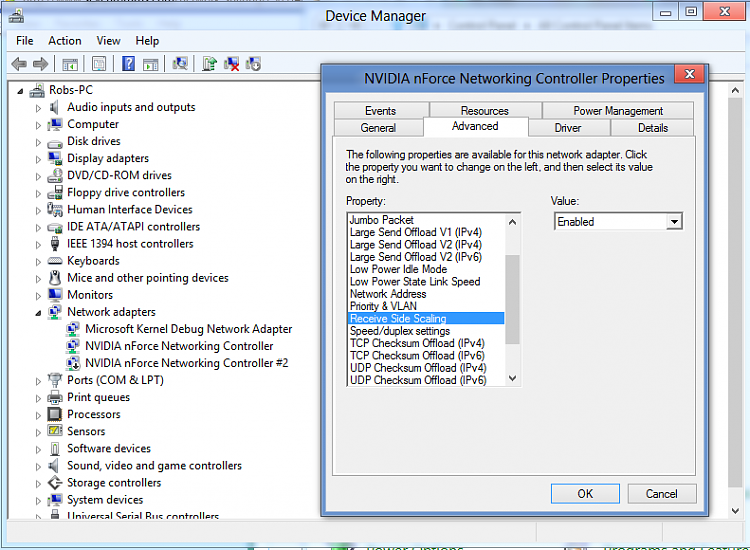Click the Uninstall device red X icon
This screenshot has height=550, width=750.
coord(232,64)
